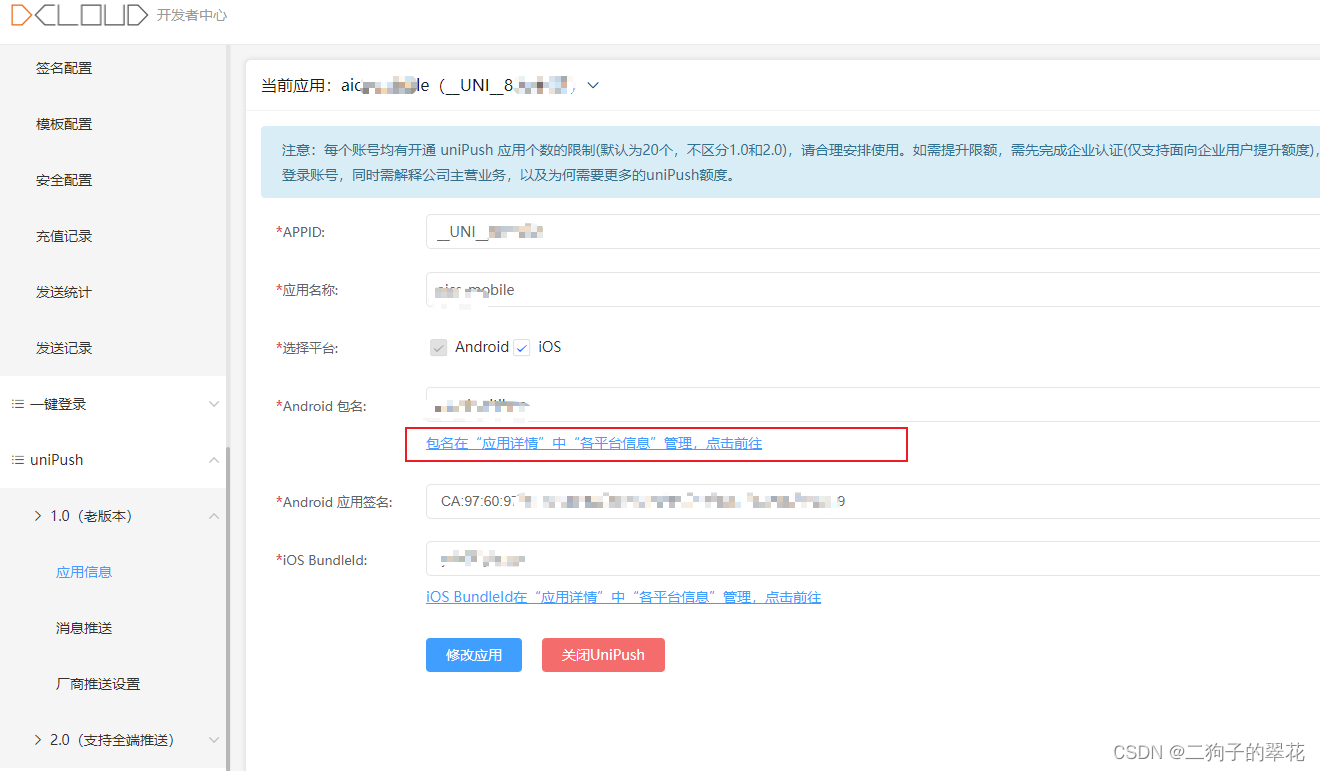This screenshot has width=1320, height=771.
Task: Open 发送记录 in the sidebar
Action: click(64, 348)
